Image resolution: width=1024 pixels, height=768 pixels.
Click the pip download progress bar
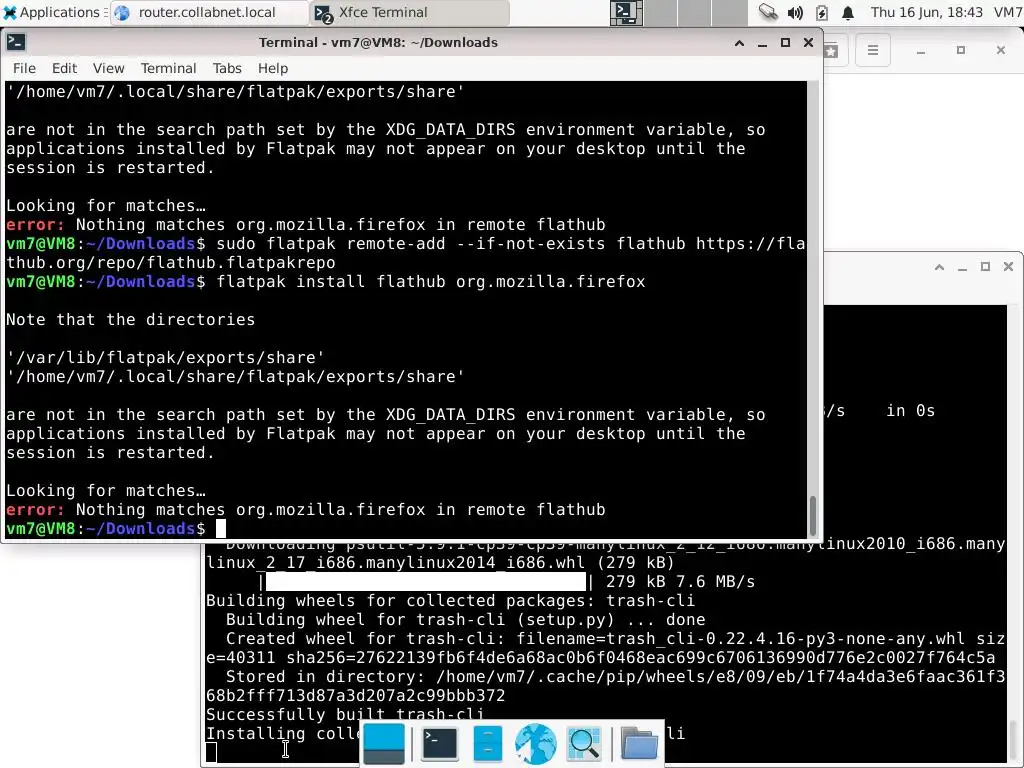(x=426, y=581)
